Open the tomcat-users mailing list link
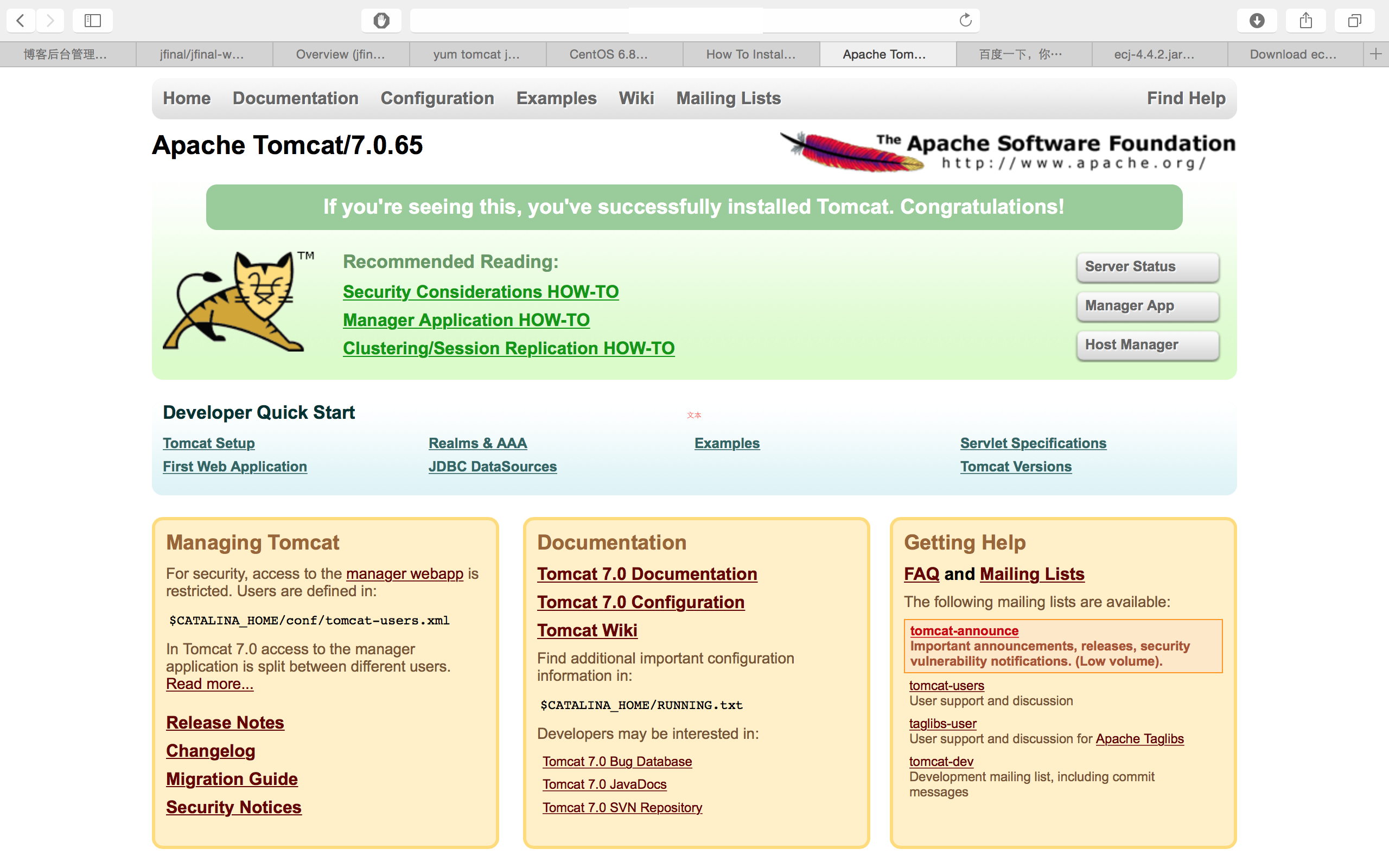This screenshot has width=1389, height=868. pyautogui.click(x=946, y=685)
